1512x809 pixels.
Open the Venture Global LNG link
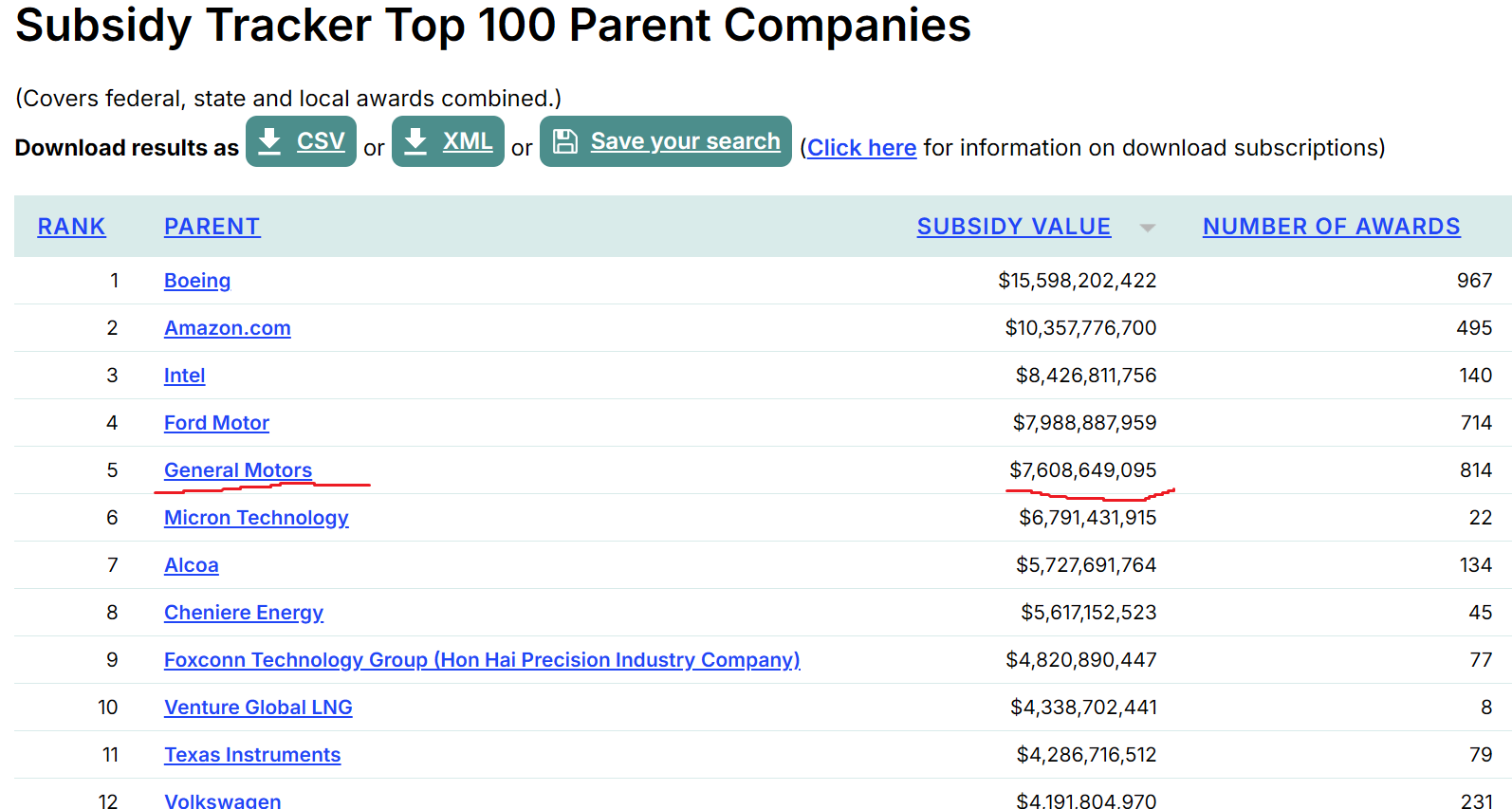coord(258,708)
